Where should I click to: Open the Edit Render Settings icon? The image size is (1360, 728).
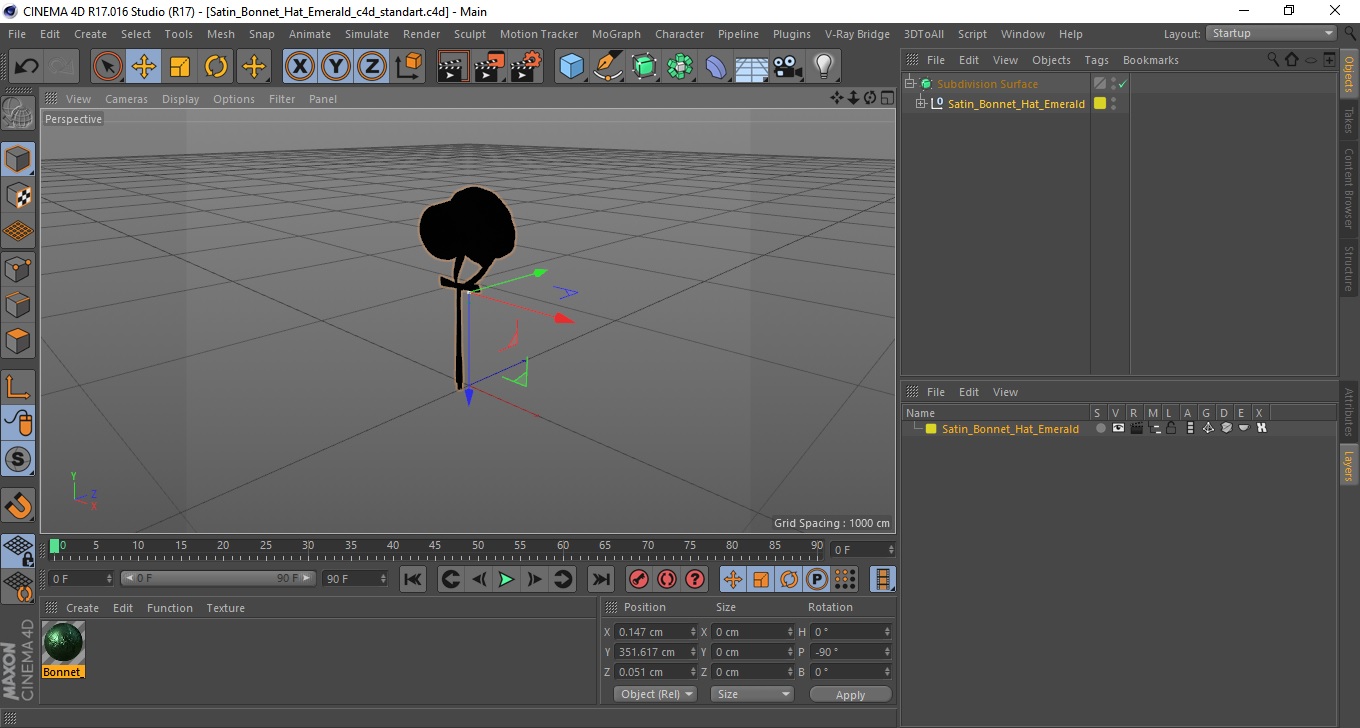[526, 67]
